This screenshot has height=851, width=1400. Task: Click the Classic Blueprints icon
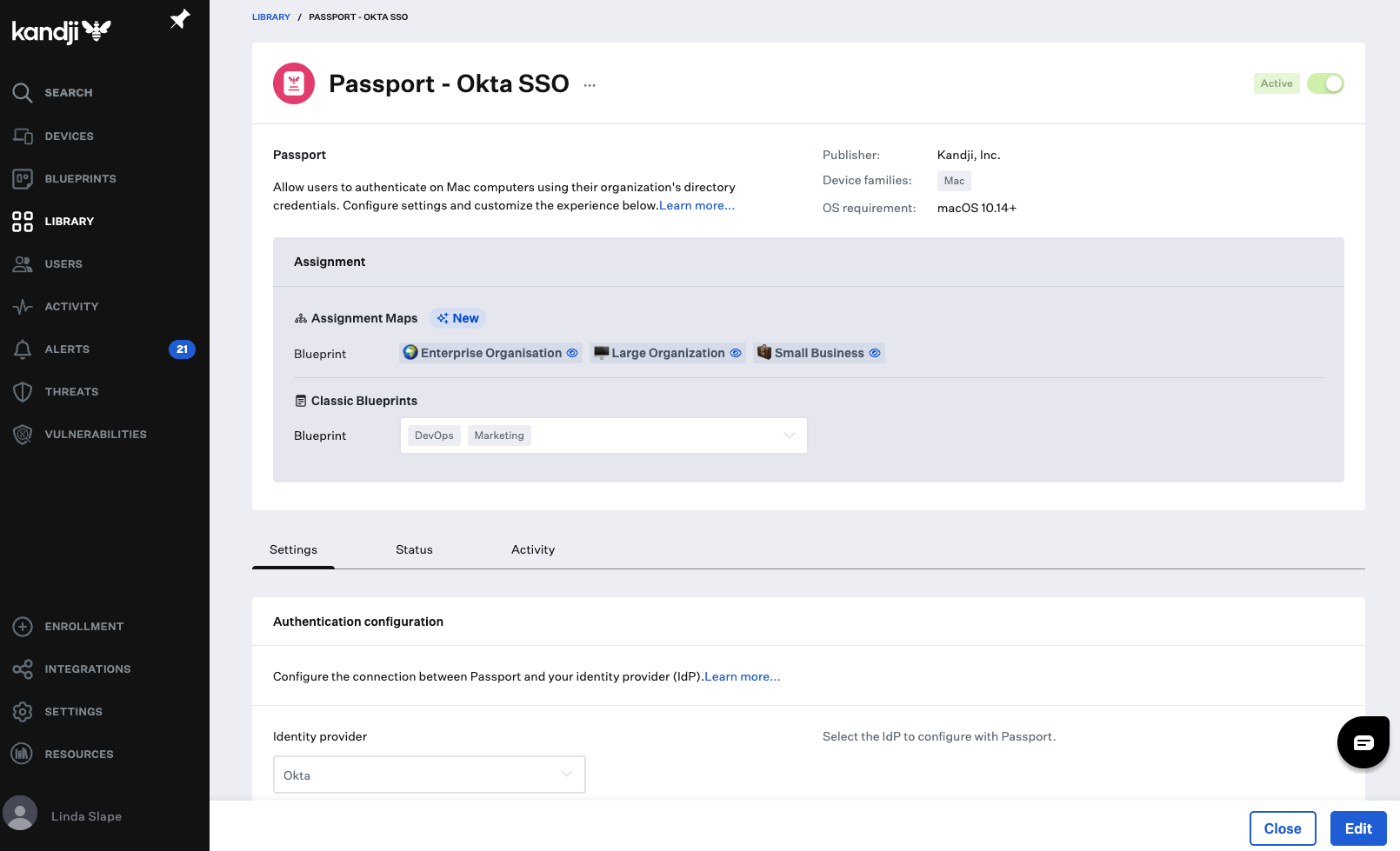coord(301,401)
